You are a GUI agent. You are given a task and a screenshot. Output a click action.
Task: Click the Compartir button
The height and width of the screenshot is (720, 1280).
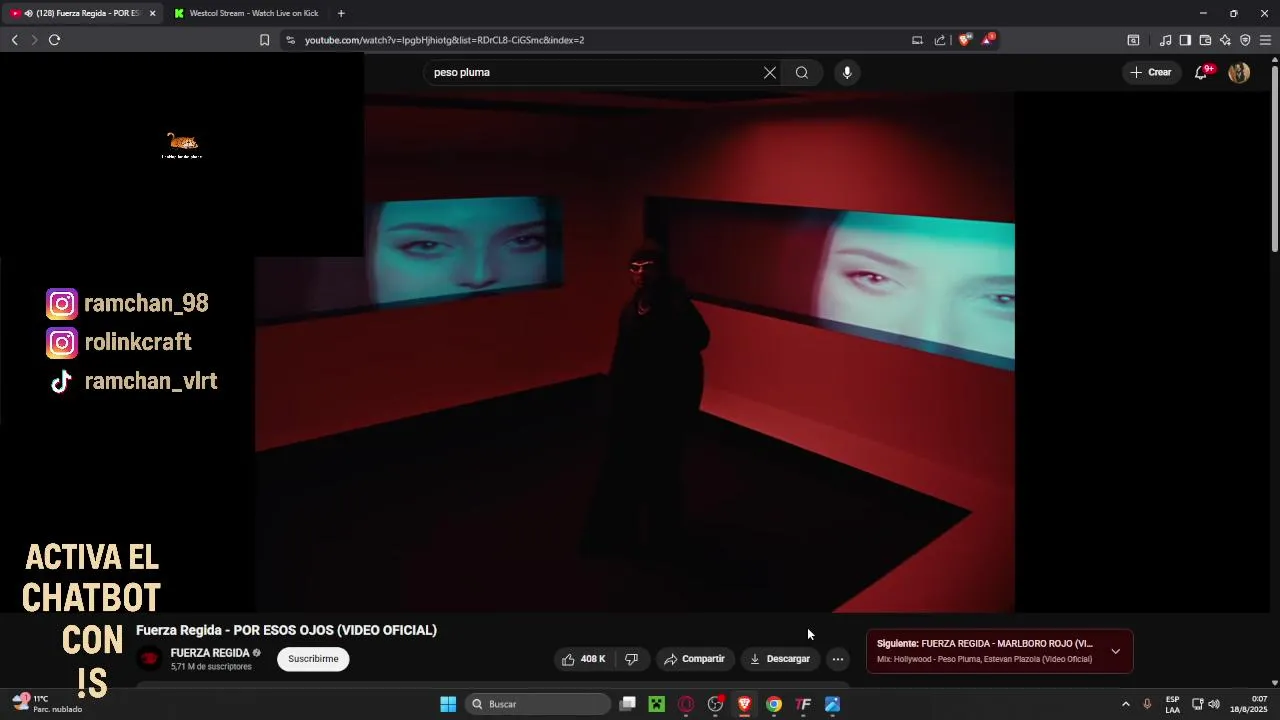[x=694, y=659]
